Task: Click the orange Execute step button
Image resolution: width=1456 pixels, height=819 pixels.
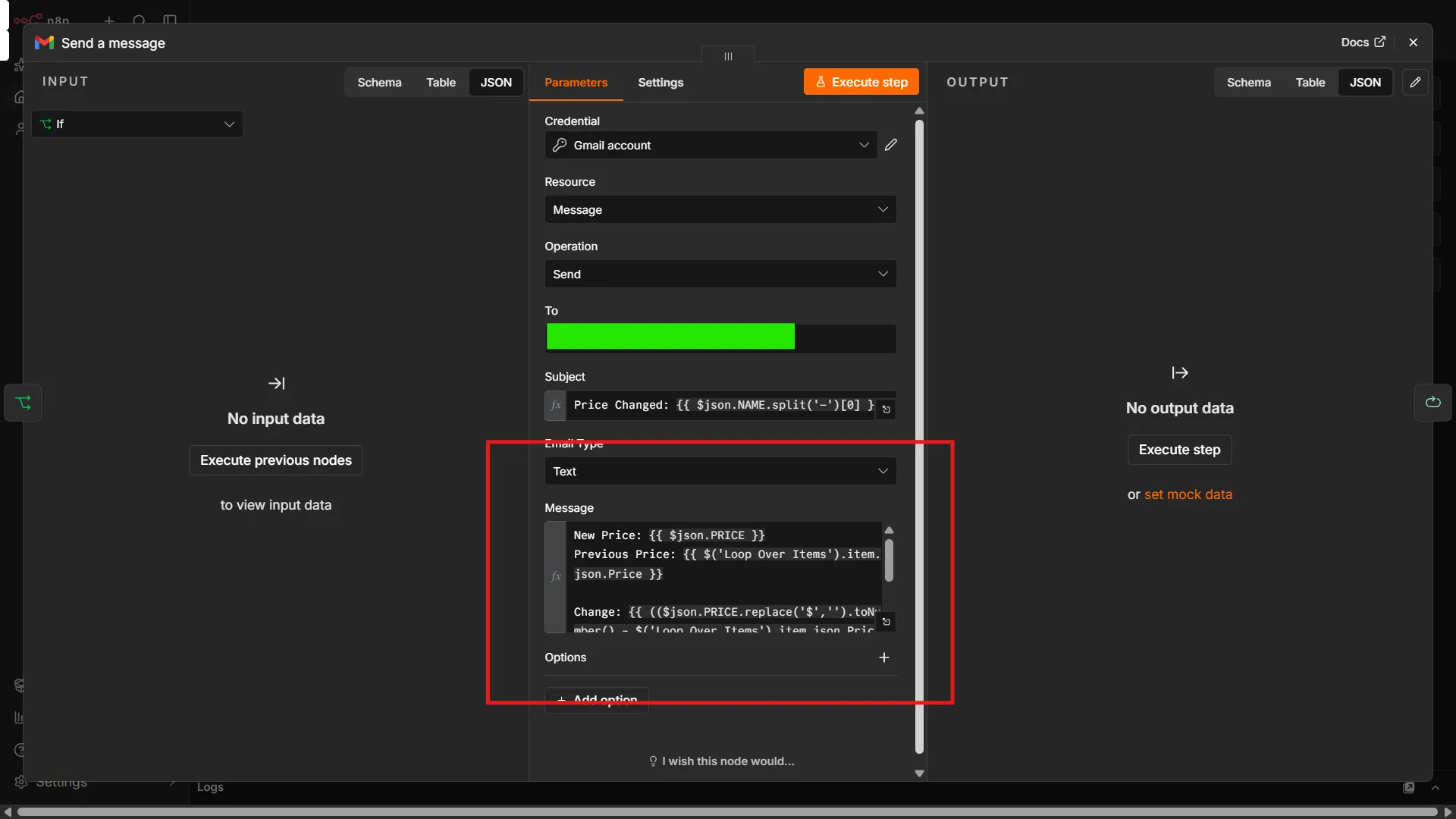Action: click(861, 82)
